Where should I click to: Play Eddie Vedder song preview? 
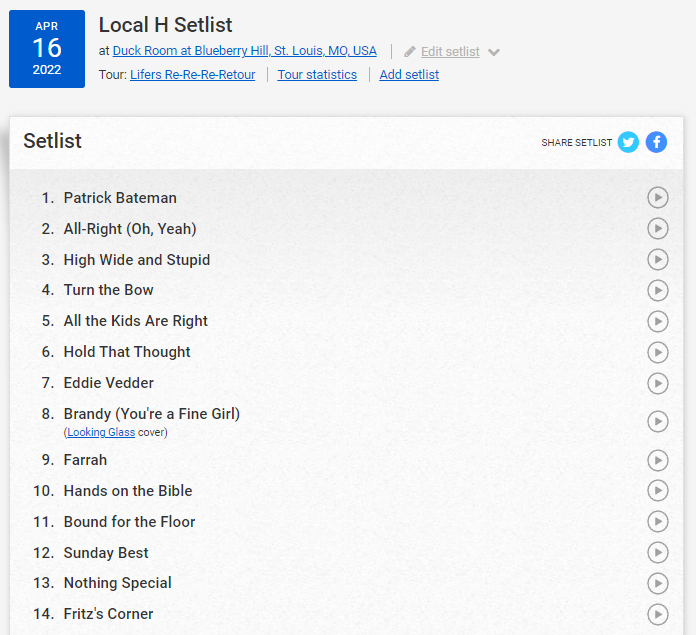click(x=657, y=383)
